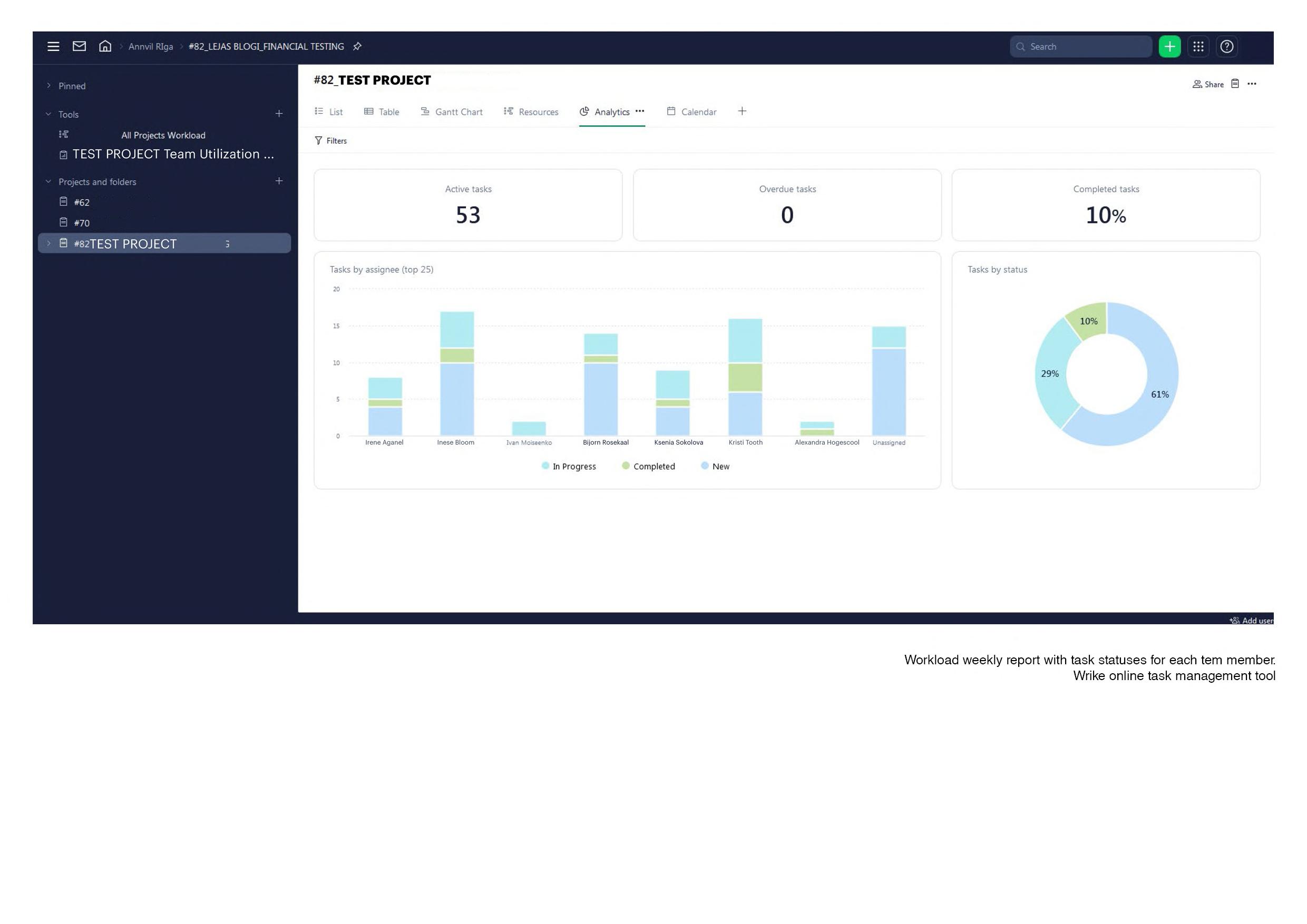Image resolution: width=1307 pixels, height=924 pixels.
Task: Collapse the Tools section
Action: [x=49, y=114]
